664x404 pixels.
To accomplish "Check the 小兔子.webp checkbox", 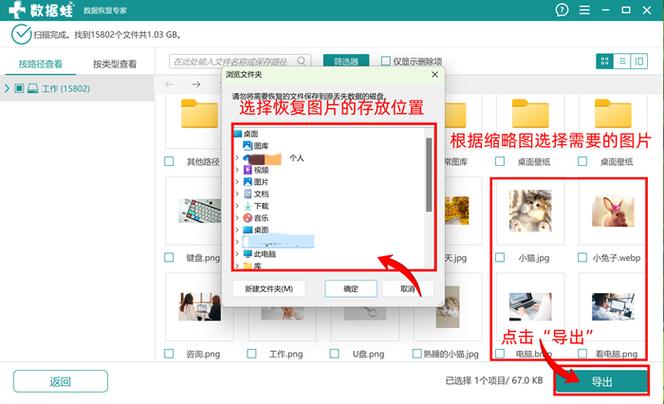I will (x=582, y=257).
